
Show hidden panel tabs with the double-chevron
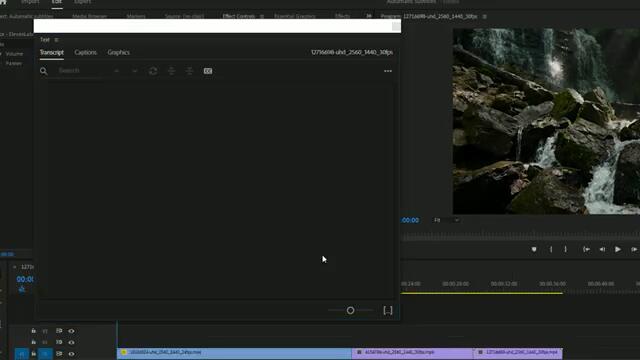[369, 16]
